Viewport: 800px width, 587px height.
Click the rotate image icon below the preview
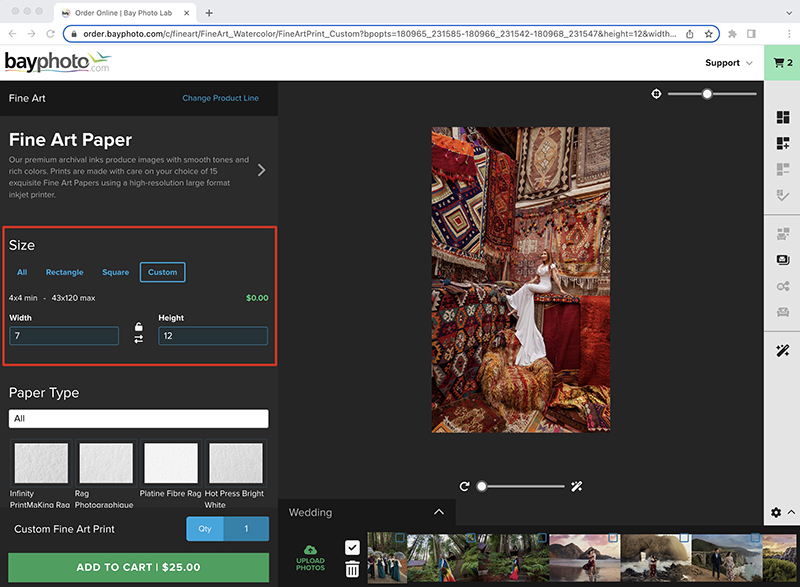464,487
